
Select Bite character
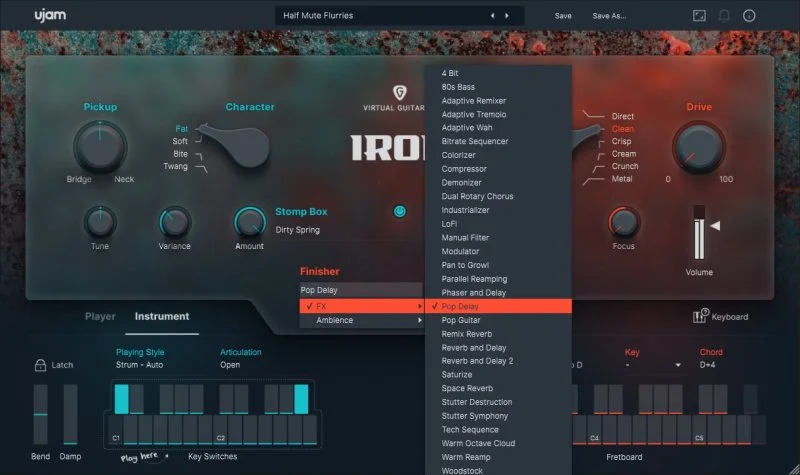(x=180, y=154)
